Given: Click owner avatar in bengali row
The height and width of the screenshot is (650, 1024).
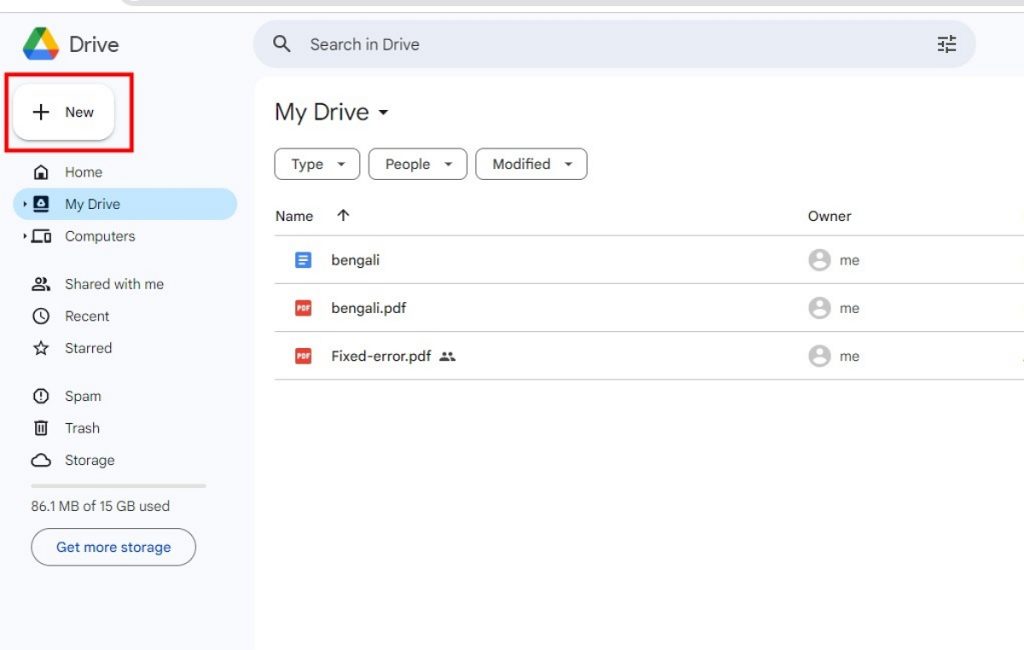Looking at the screenshot, I should click(820, 260).
